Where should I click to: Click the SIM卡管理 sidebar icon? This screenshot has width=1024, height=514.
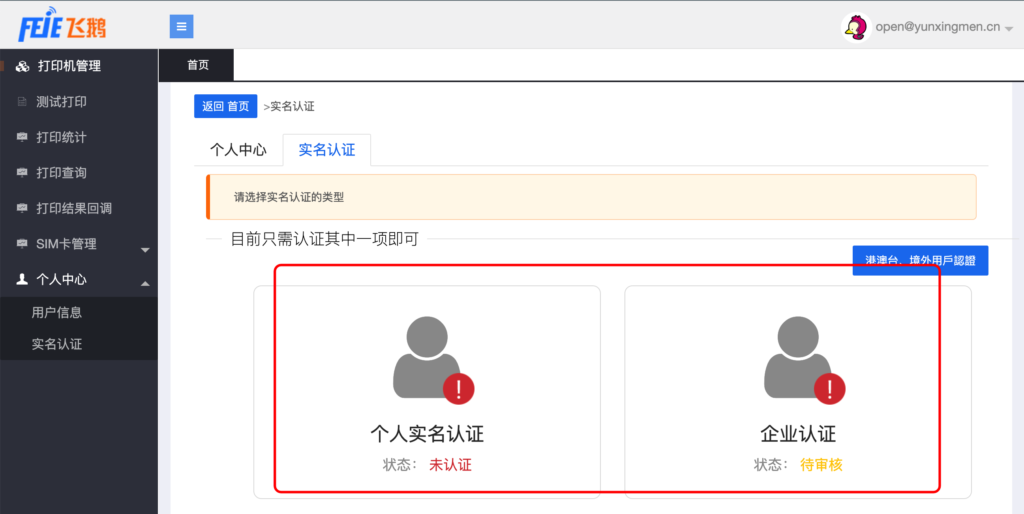pyautogui.click(x=22, y=244)
